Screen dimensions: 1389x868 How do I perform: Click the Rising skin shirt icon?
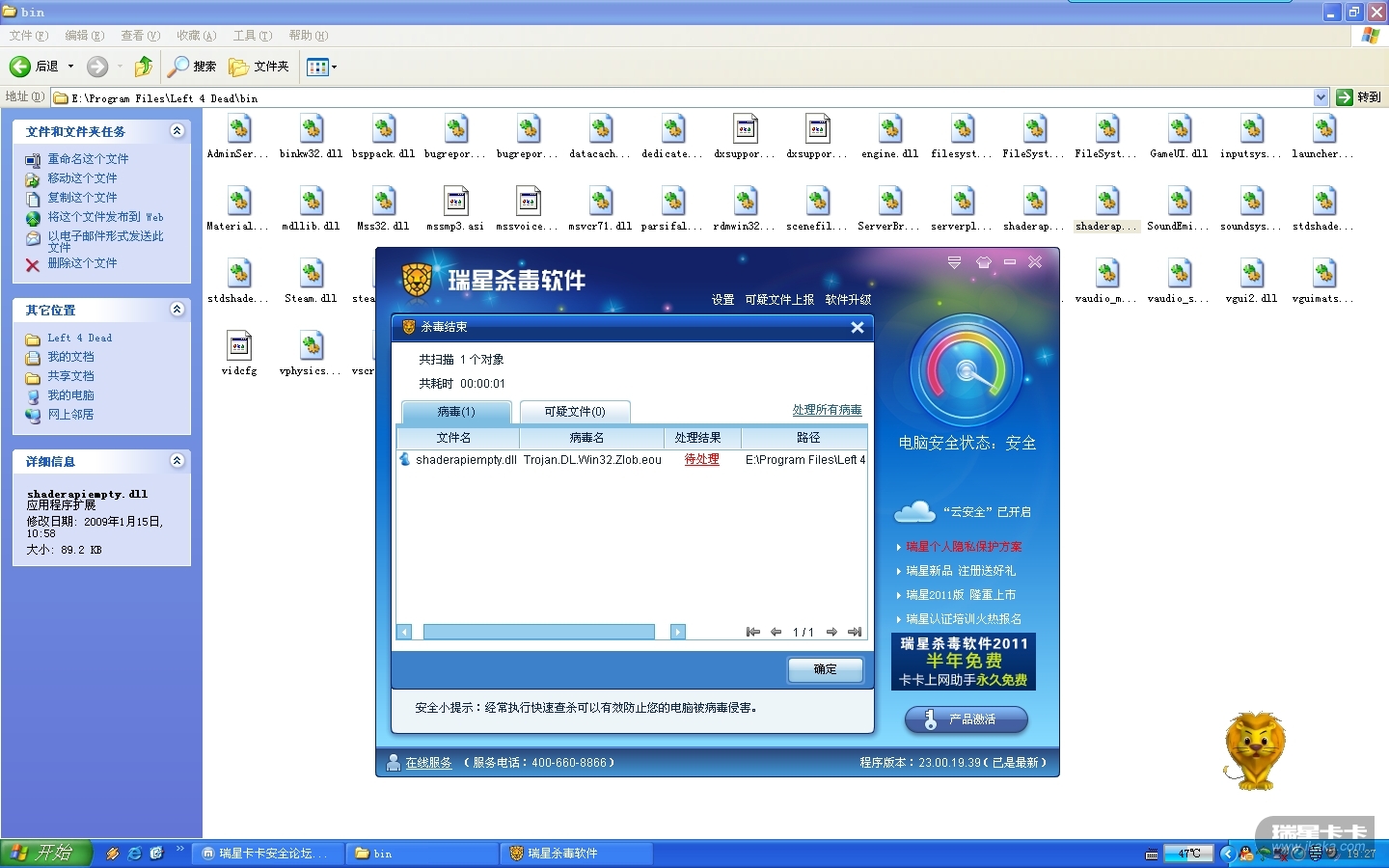[984, 262]
